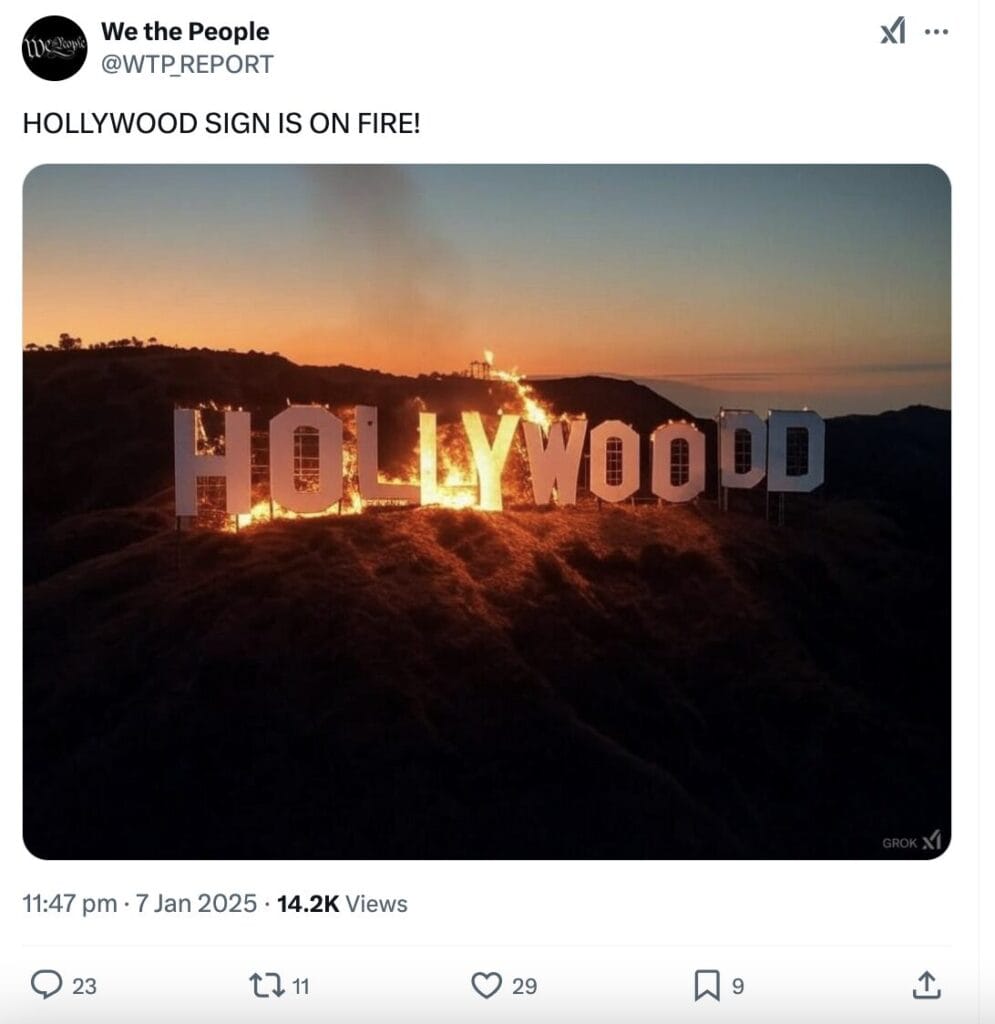Click the 23 replies count
This screenshot has height=1024, width=995.
click(84, 986)
